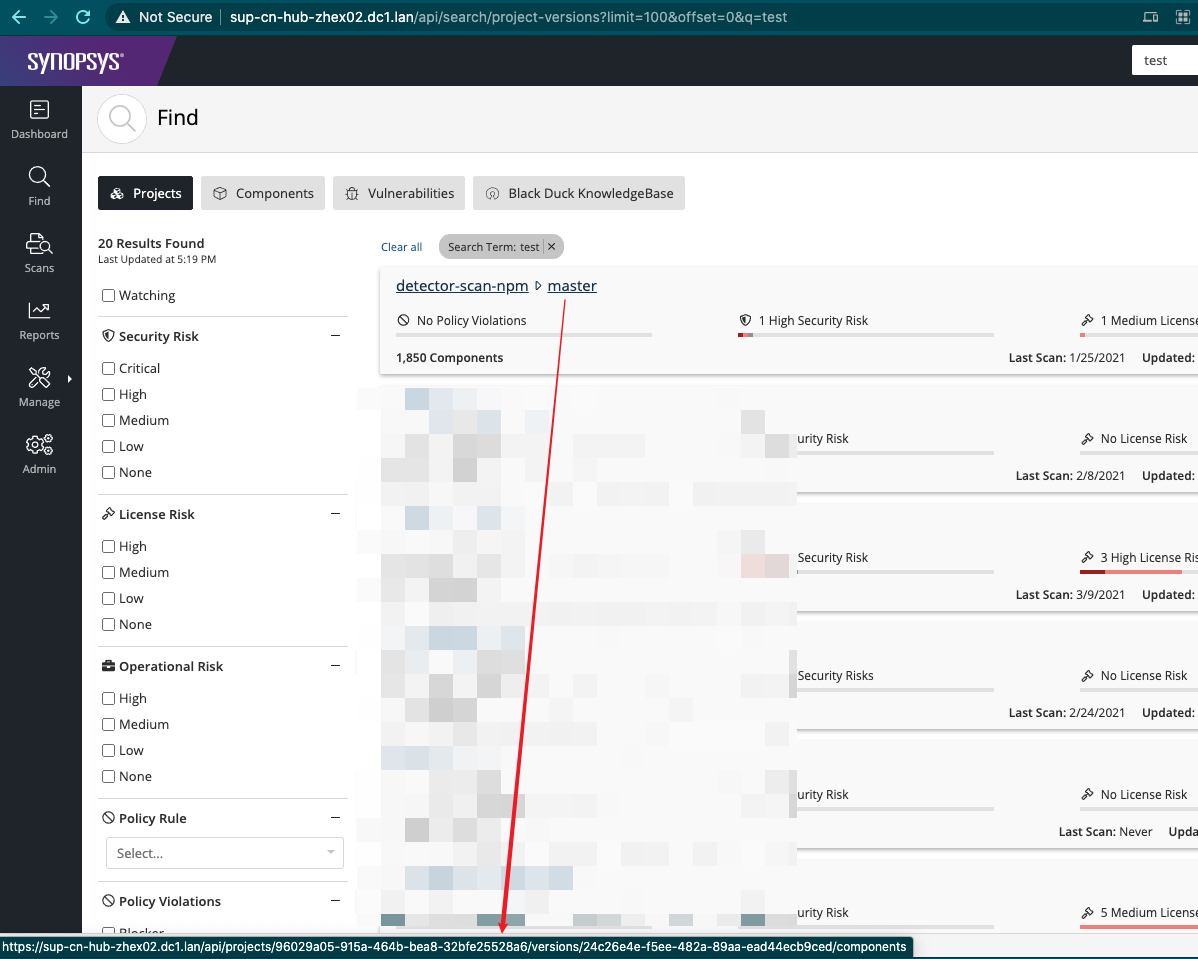Expand the Manage submenu arrow
The image size is (1198, 959).
pos(70,379)
